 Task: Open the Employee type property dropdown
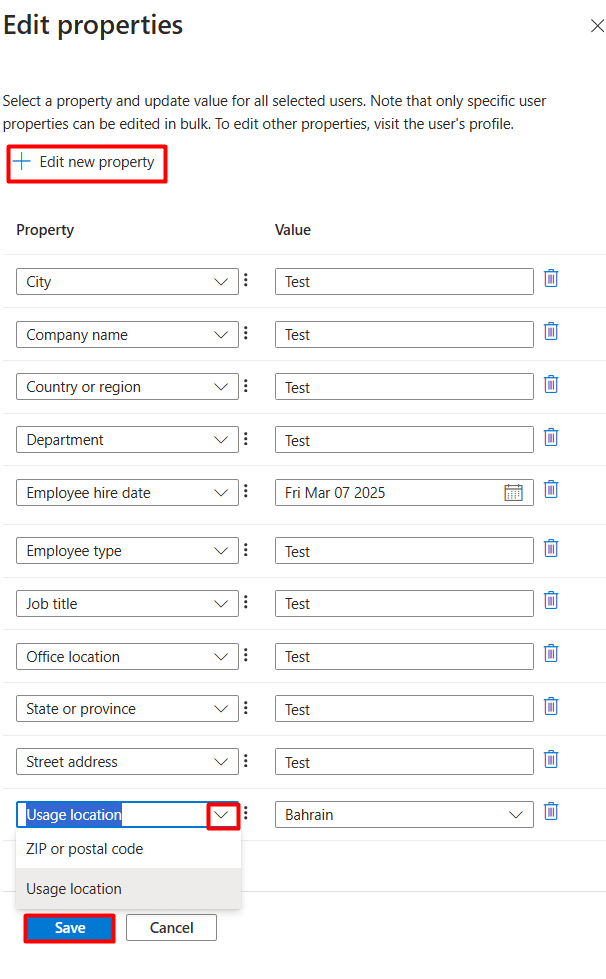coord(222,551)
